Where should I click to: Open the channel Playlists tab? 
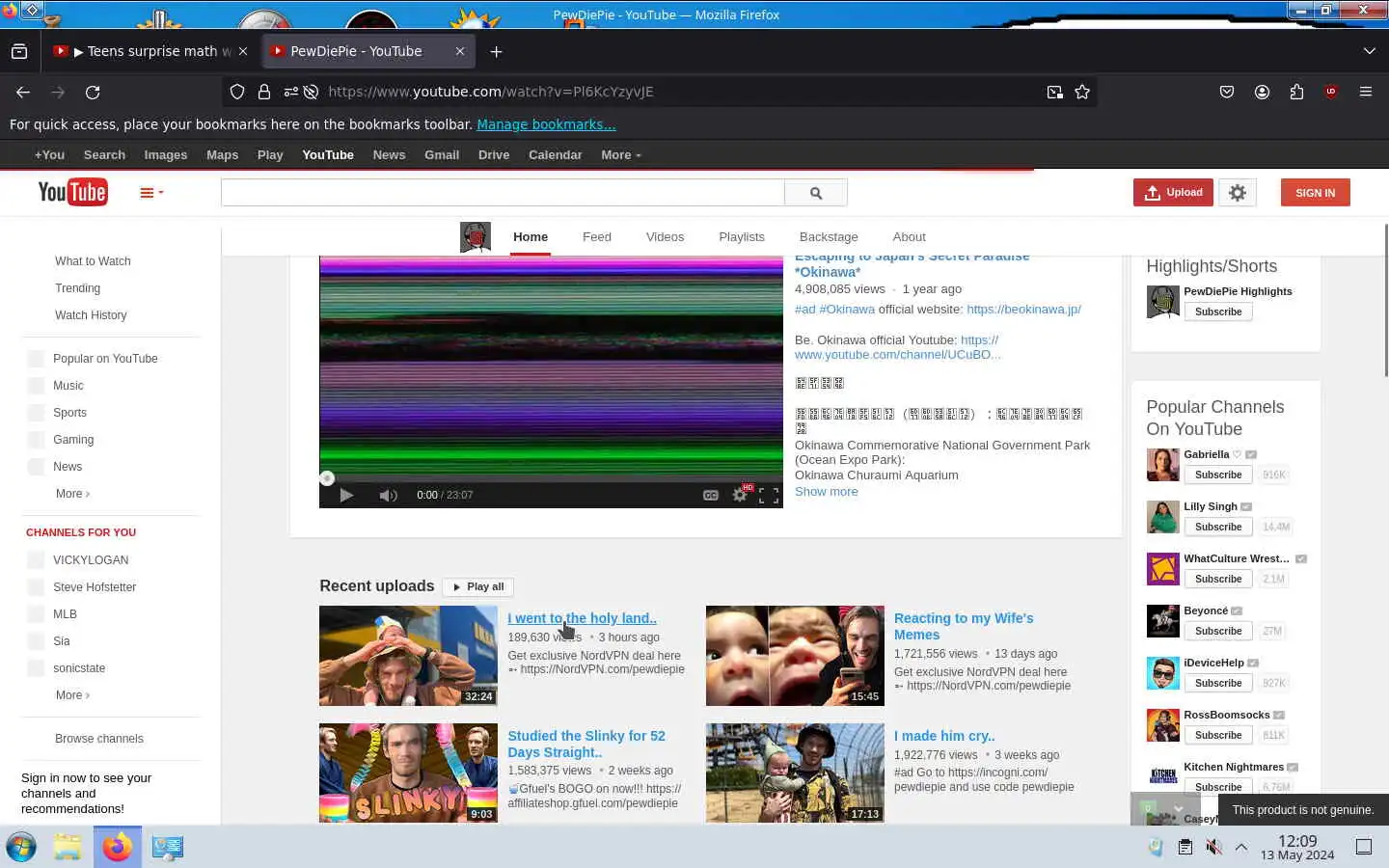coord(741,236)
